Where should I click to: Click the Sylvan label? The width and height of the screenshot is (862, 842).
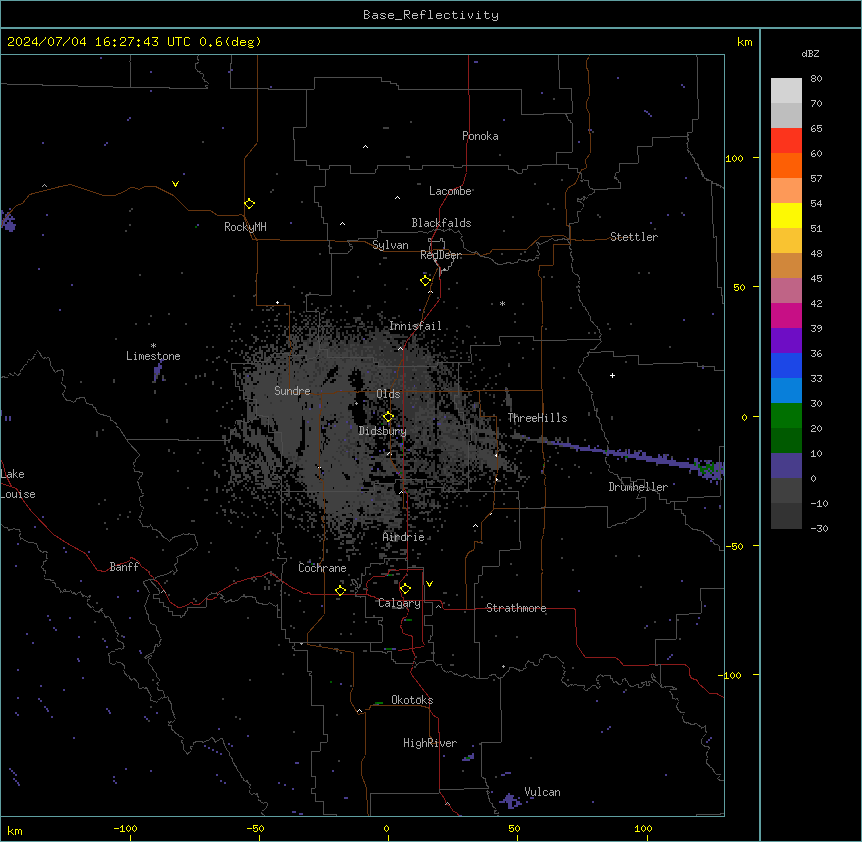tap(390, 245)
